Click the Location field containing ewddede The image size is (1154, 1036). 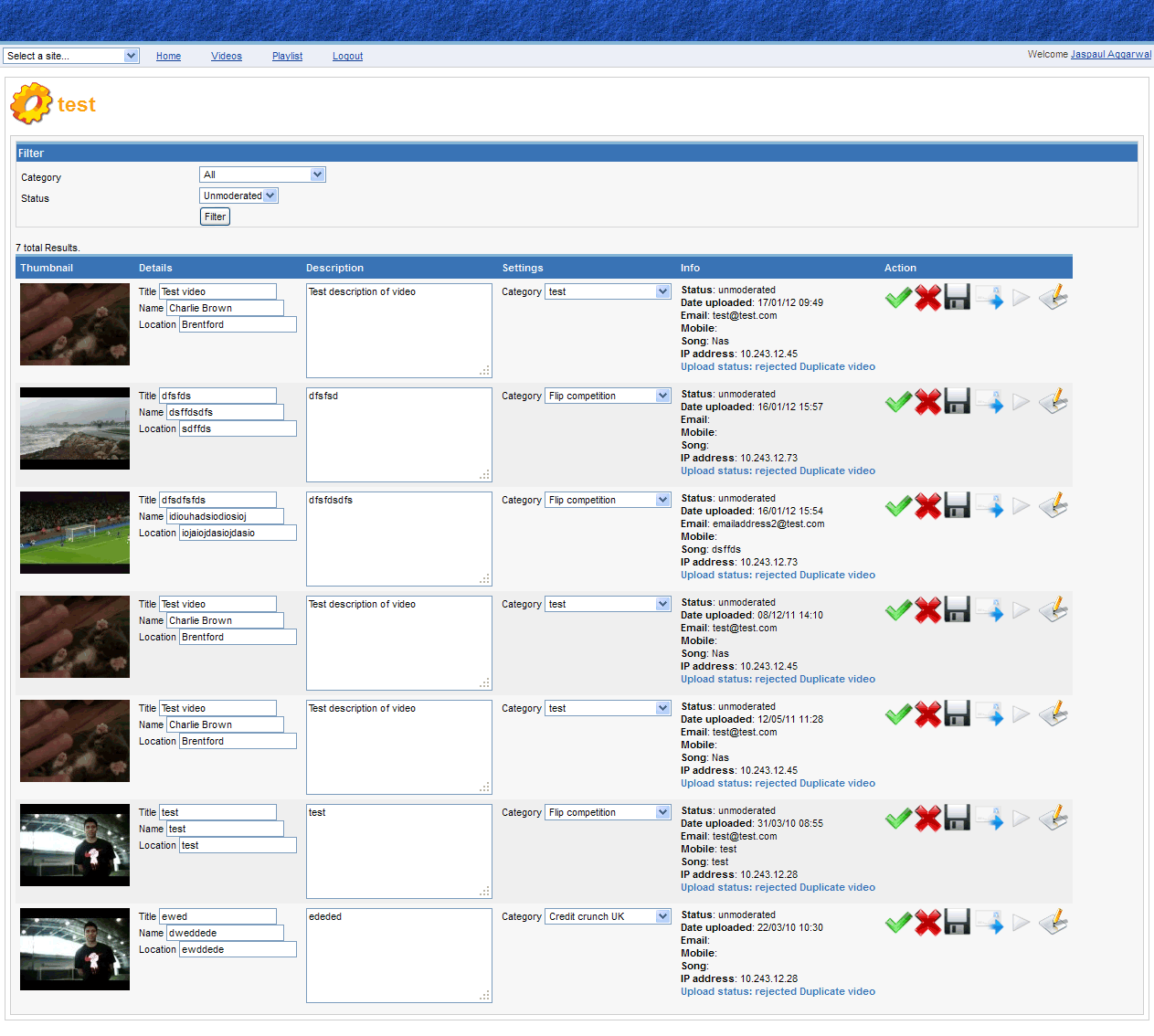click(x=238, y=949)
